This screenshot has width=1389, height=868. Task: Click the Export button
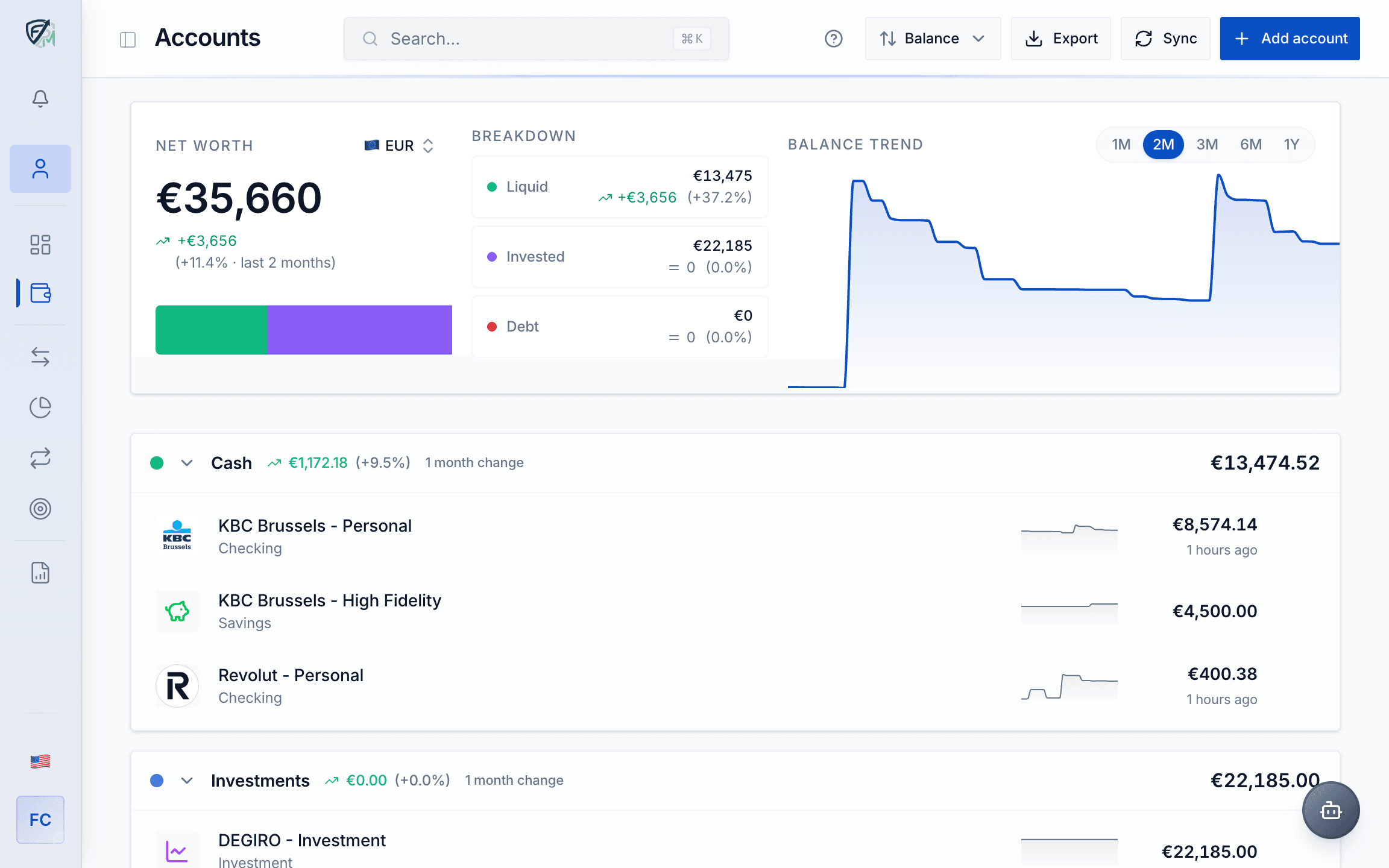1061,39
